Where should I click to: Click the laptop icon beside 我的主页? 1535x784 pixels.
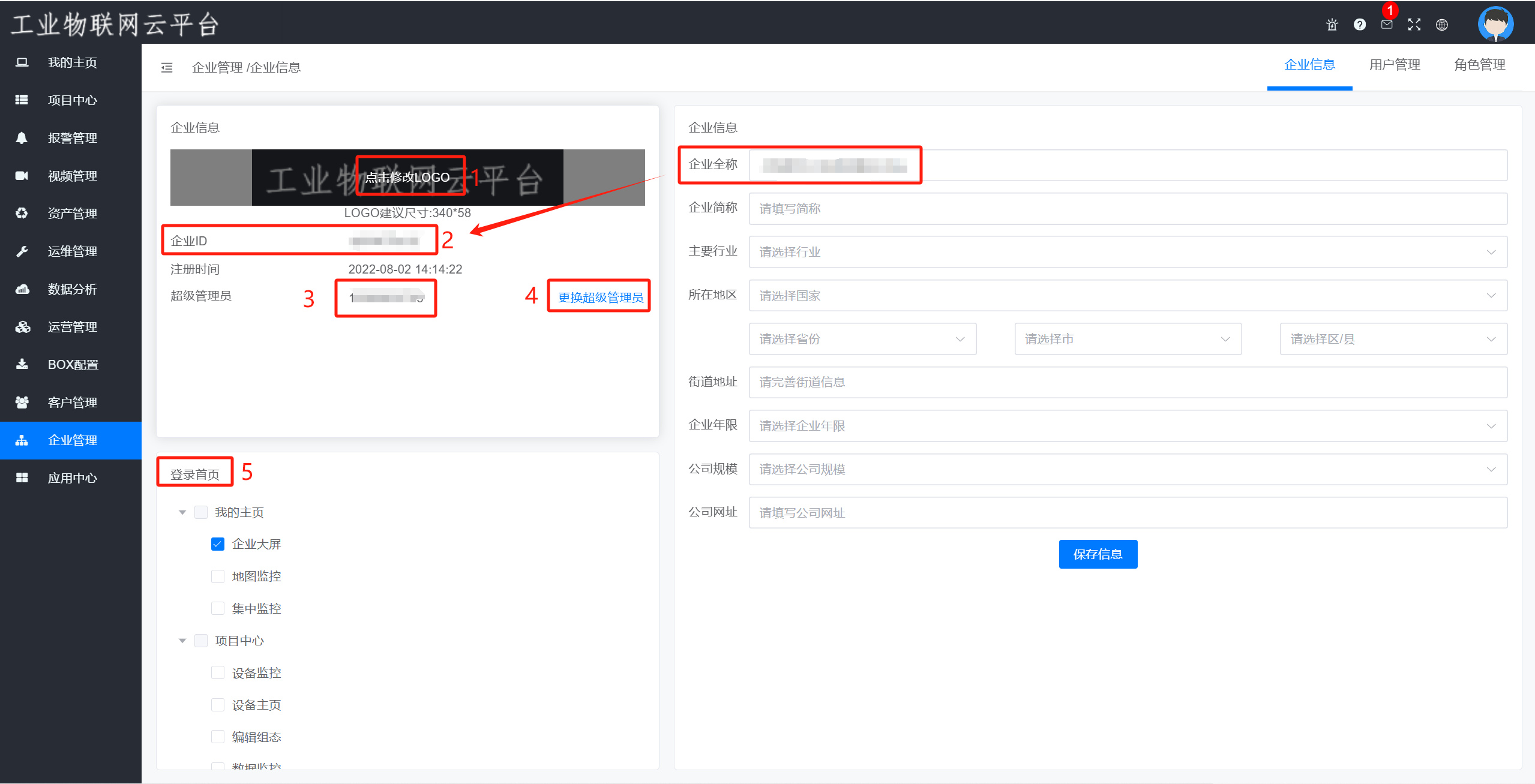pos(22,62)
